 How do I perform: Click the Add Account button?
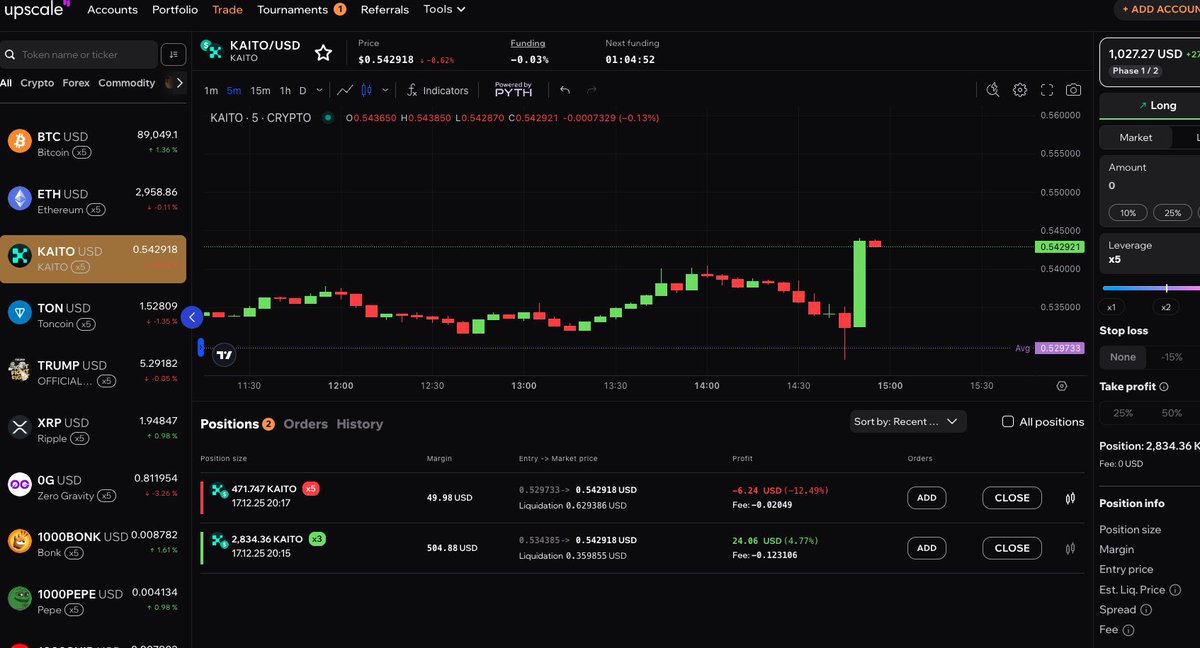pos(1158,9)
